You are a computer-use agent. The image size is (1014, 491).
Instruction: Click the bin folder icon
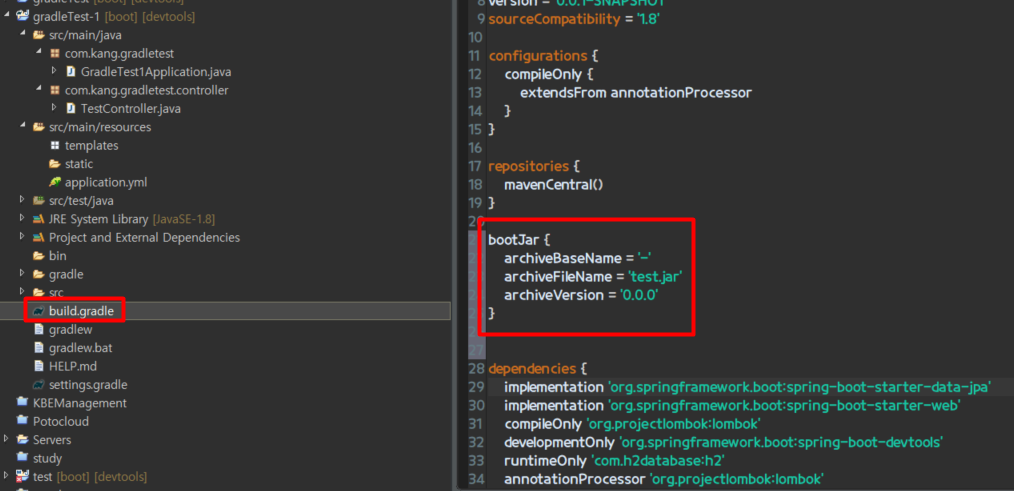[39, 256]
